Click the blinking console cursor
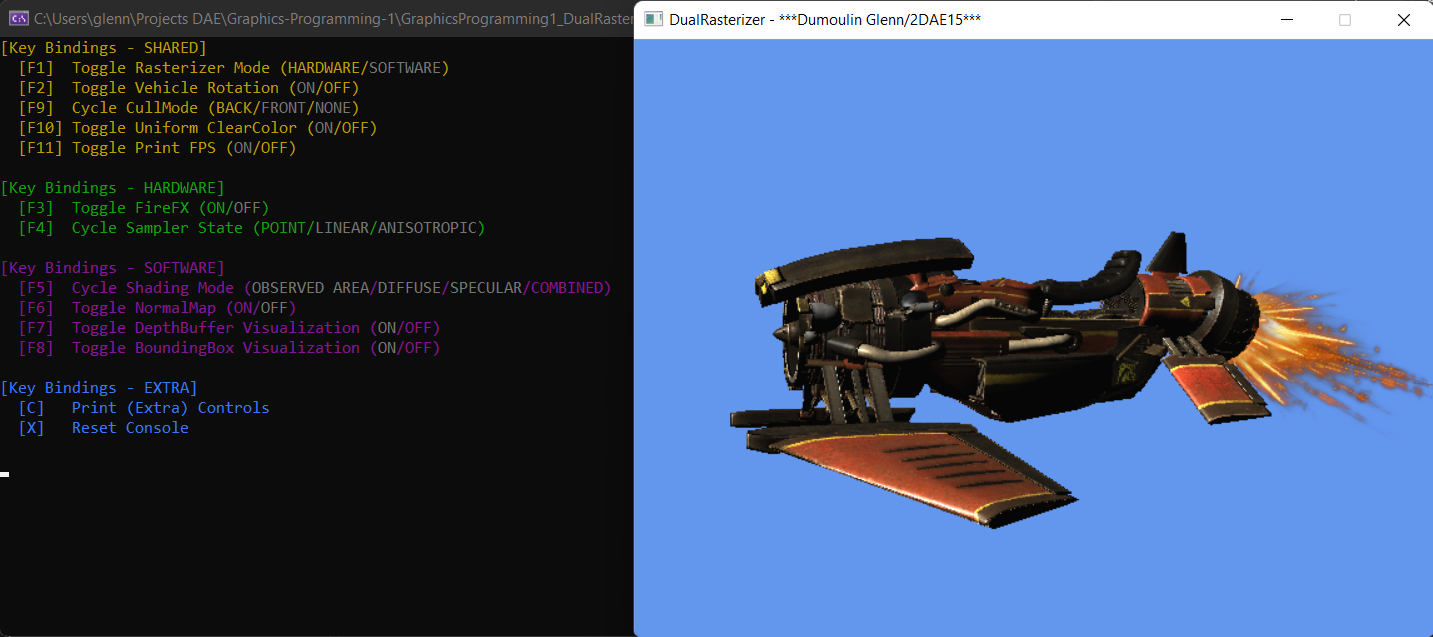Viewport: 1433px width, 637px height. (5, 474)
